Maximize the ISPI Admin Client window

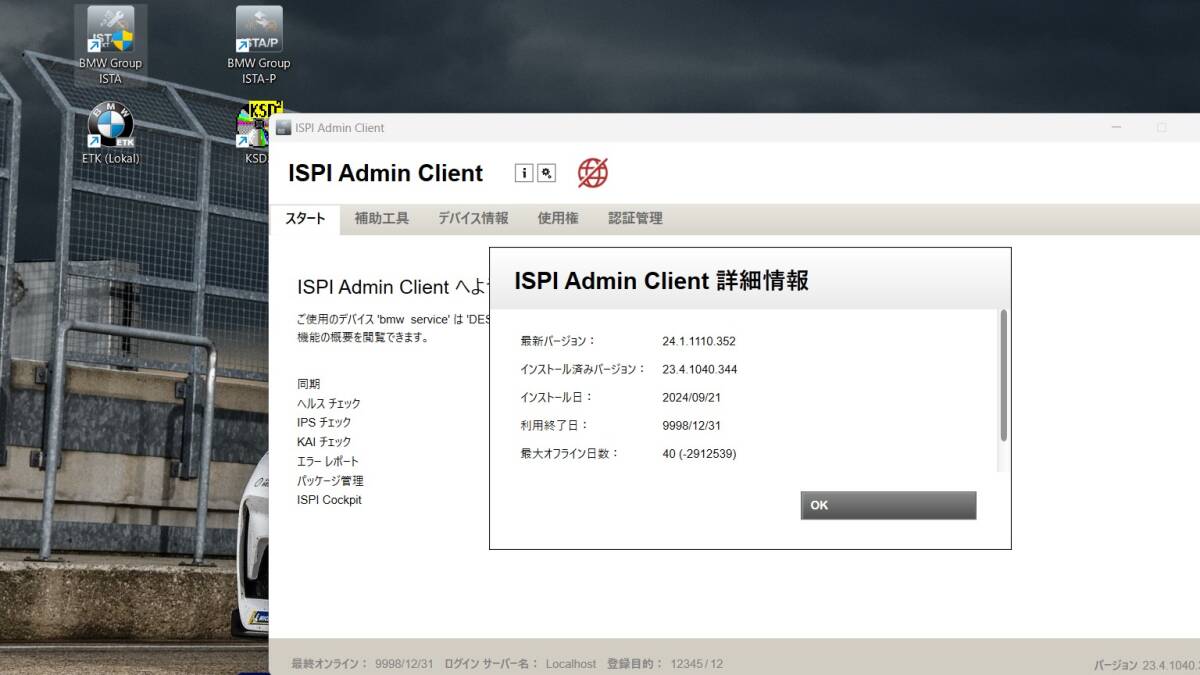tap(1161, 128)
